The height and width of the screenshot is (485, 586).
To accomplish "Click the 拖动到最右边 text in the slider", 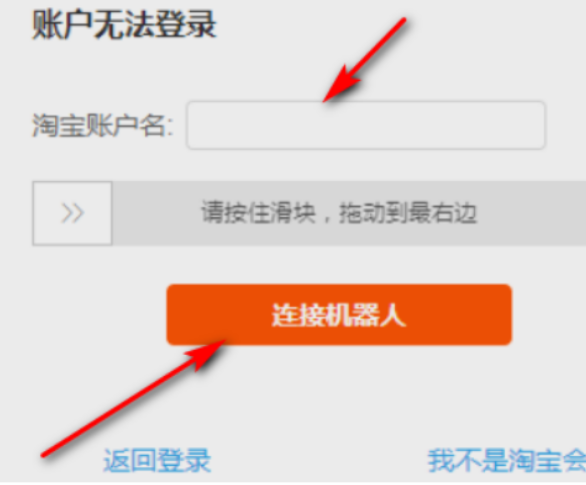I will point(408,213).
